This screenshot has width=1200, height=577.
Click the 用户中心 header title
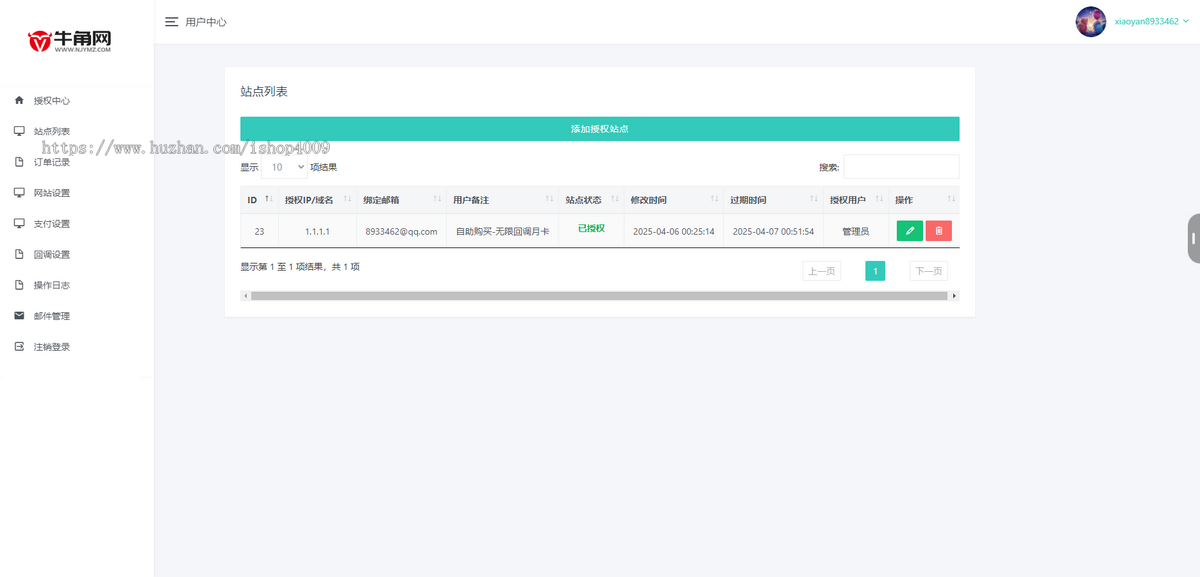(x=206, y=21)
